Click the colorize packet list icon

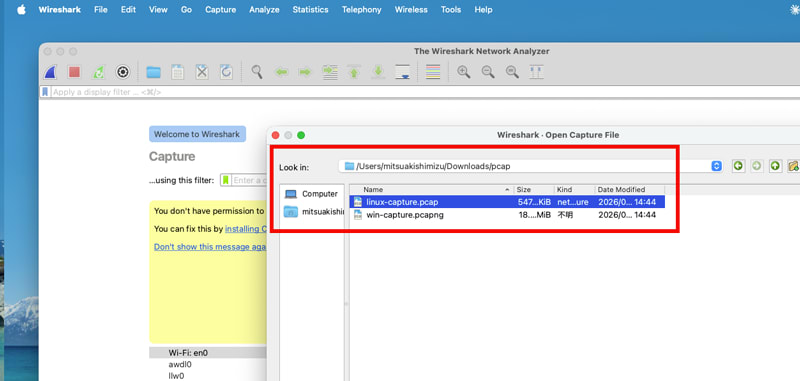click(433, 72)
